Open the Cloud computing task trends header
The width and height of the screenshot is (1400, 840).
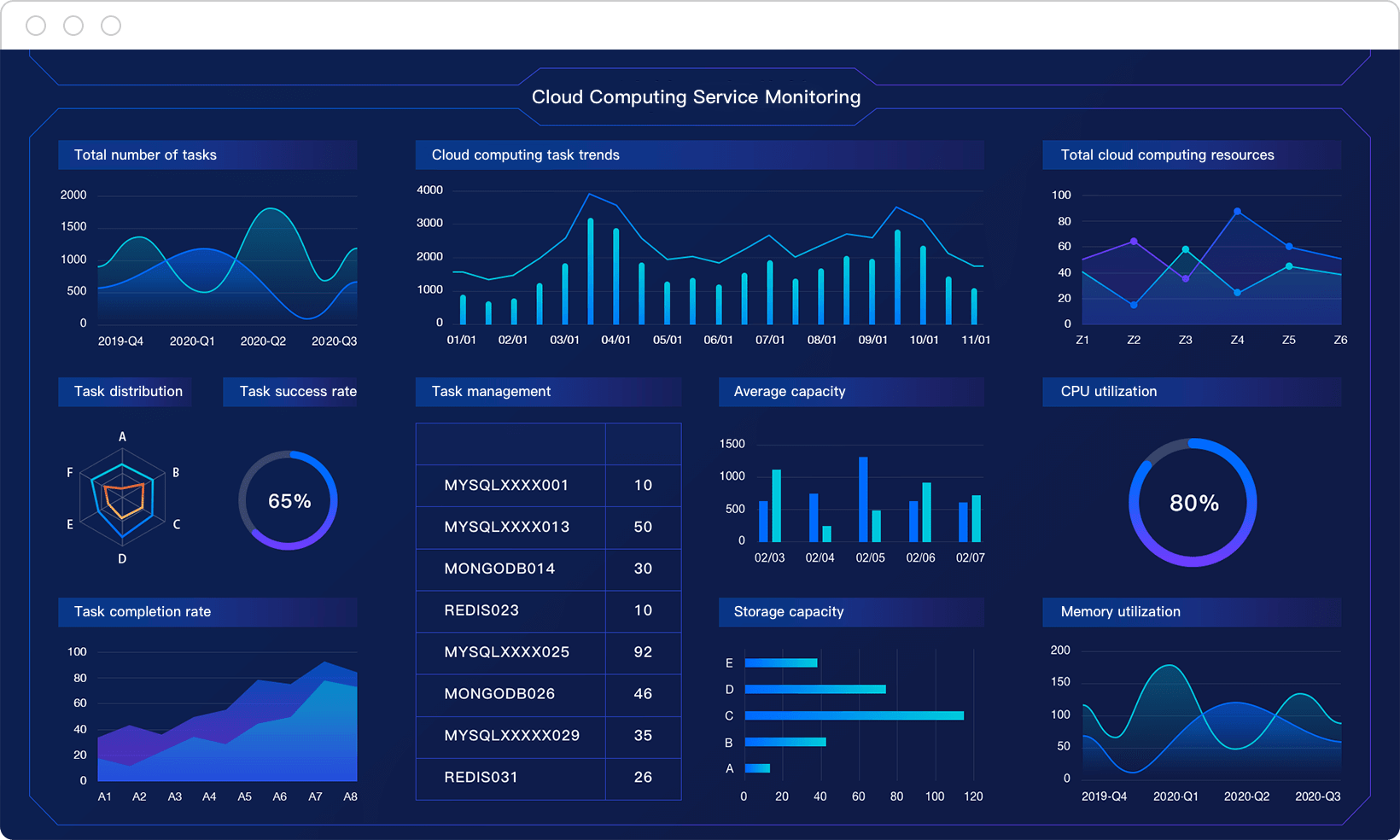pos(699,155)
